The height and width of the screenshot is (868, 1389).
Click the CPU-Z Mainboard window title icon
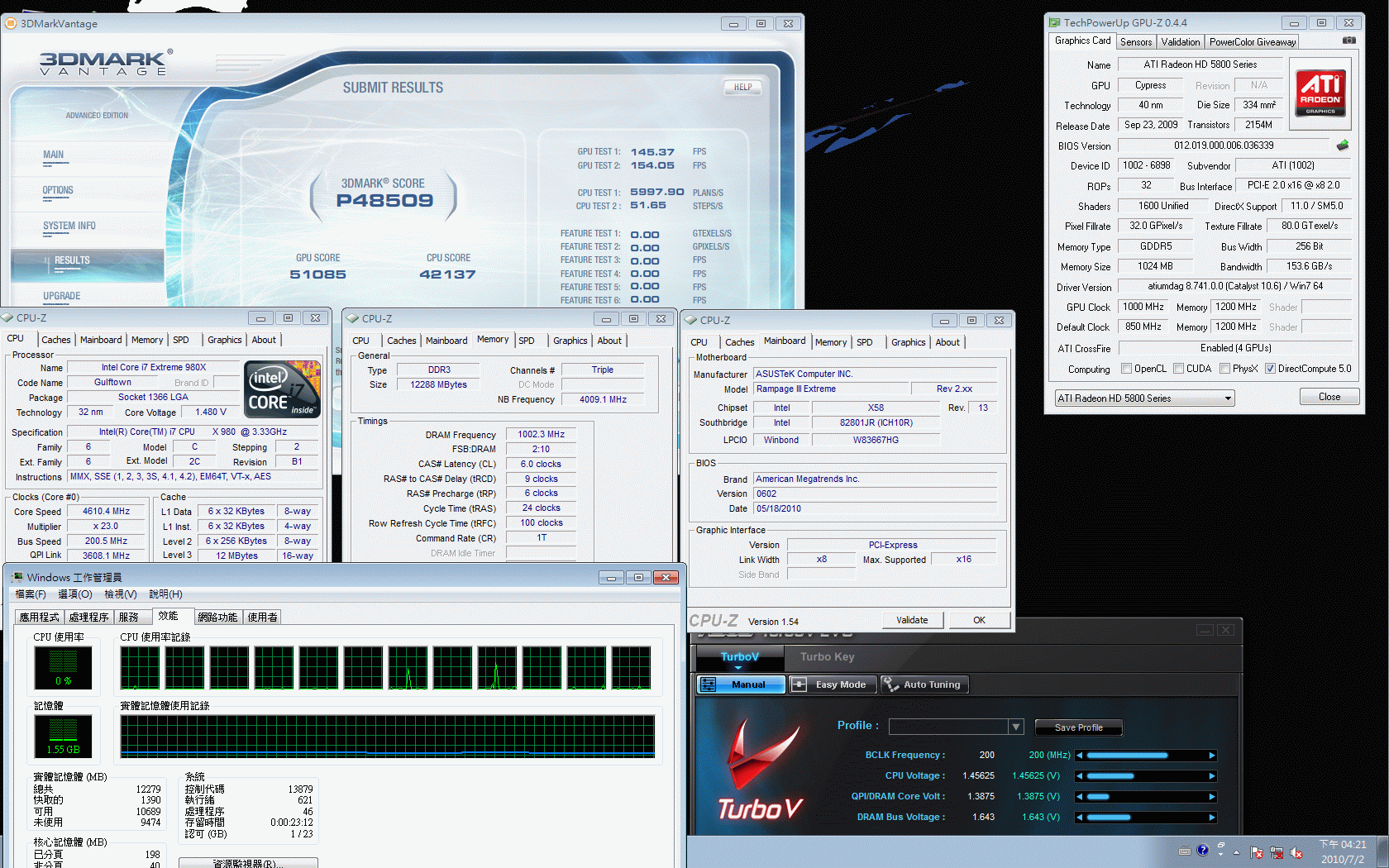click(690, 320)
